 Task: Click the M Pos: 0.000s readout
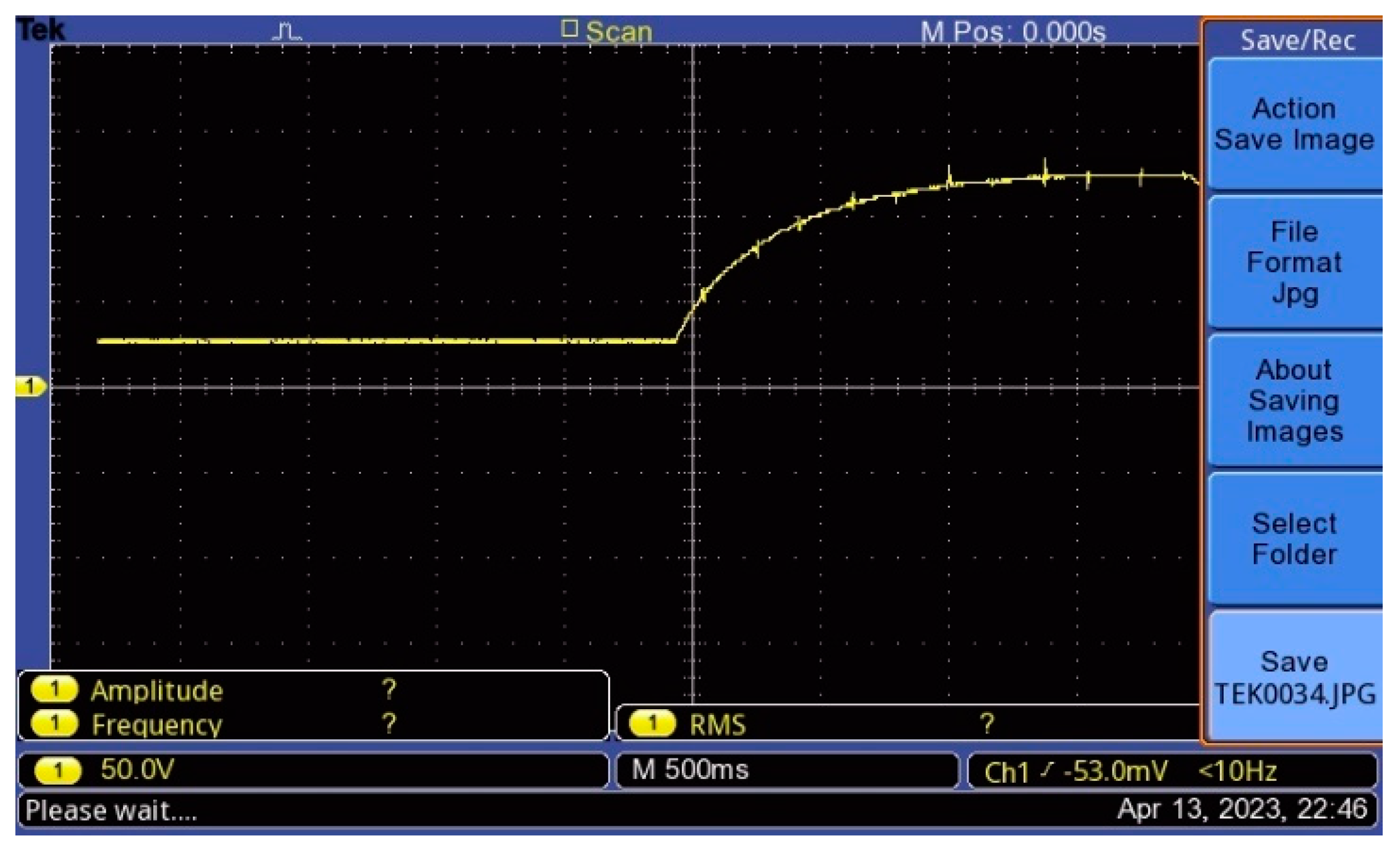tap(1013, 31)
